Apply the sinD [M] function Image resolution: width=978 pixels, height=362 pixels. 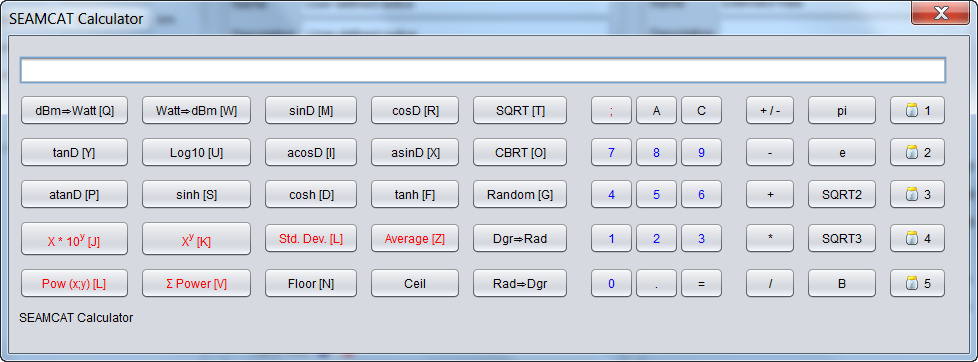pos(311,110)
